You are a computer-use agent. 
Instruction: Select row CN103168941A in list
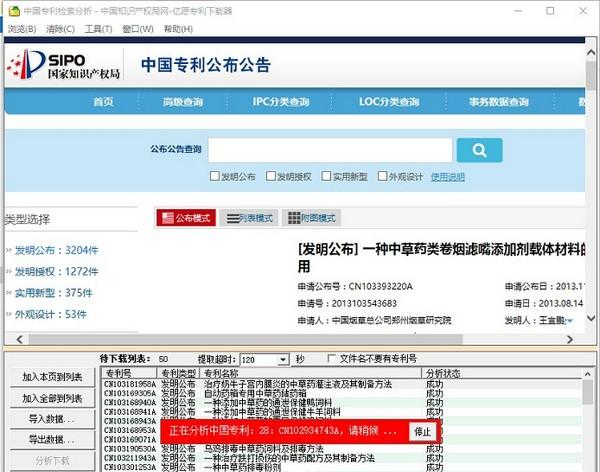pos(342,412)
